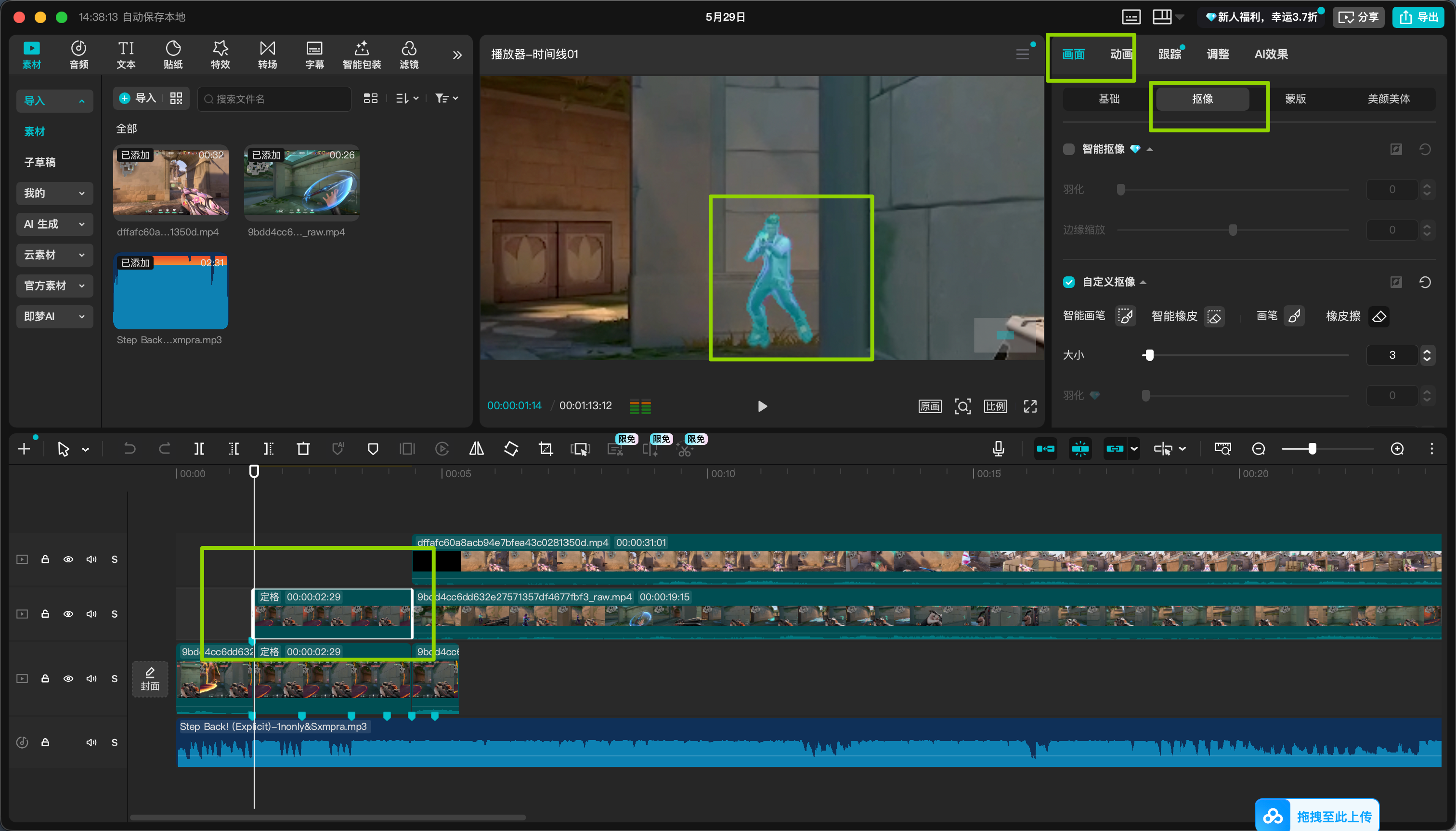This screenshot has height=831, width=1456.
Task: Enable the Smart Cutout (智能抠像) checkbox
Action: click(x=1069, y=150)
